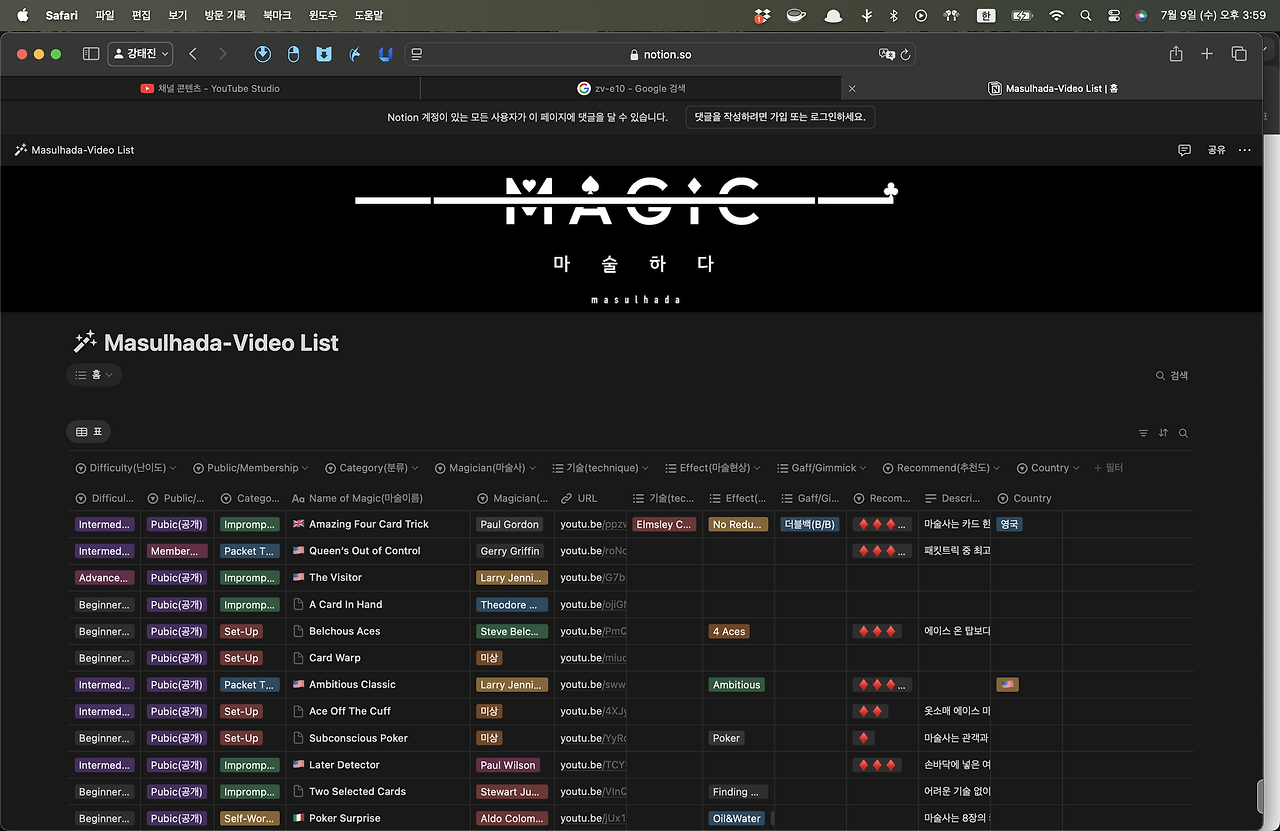Image resolution: width=1280 pixels, height=831 pixels.
Task: Click the sign-up or login comment button
Action: [781, 117]
